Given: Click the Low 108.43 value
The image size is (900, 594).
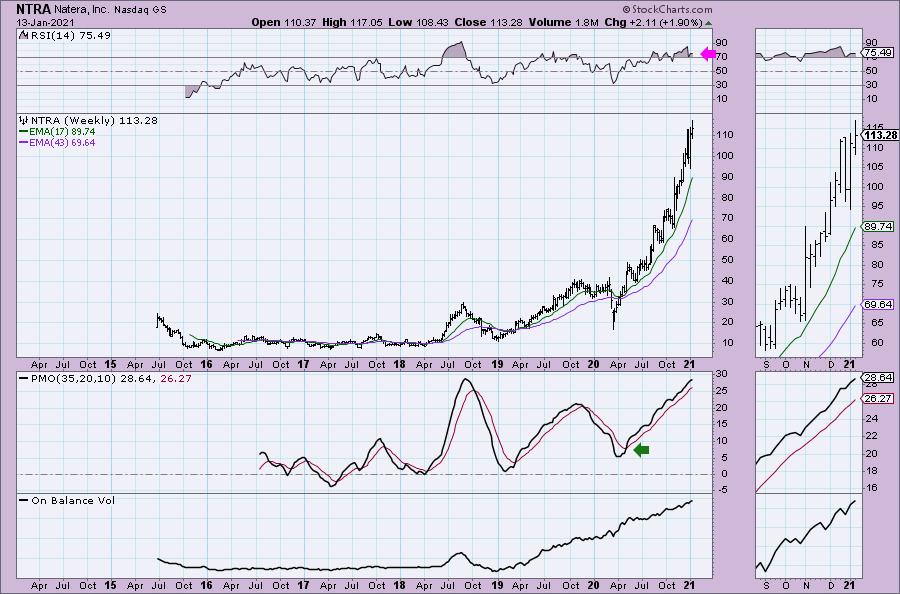Looking at the screenshot, I should tap(418, 22).
